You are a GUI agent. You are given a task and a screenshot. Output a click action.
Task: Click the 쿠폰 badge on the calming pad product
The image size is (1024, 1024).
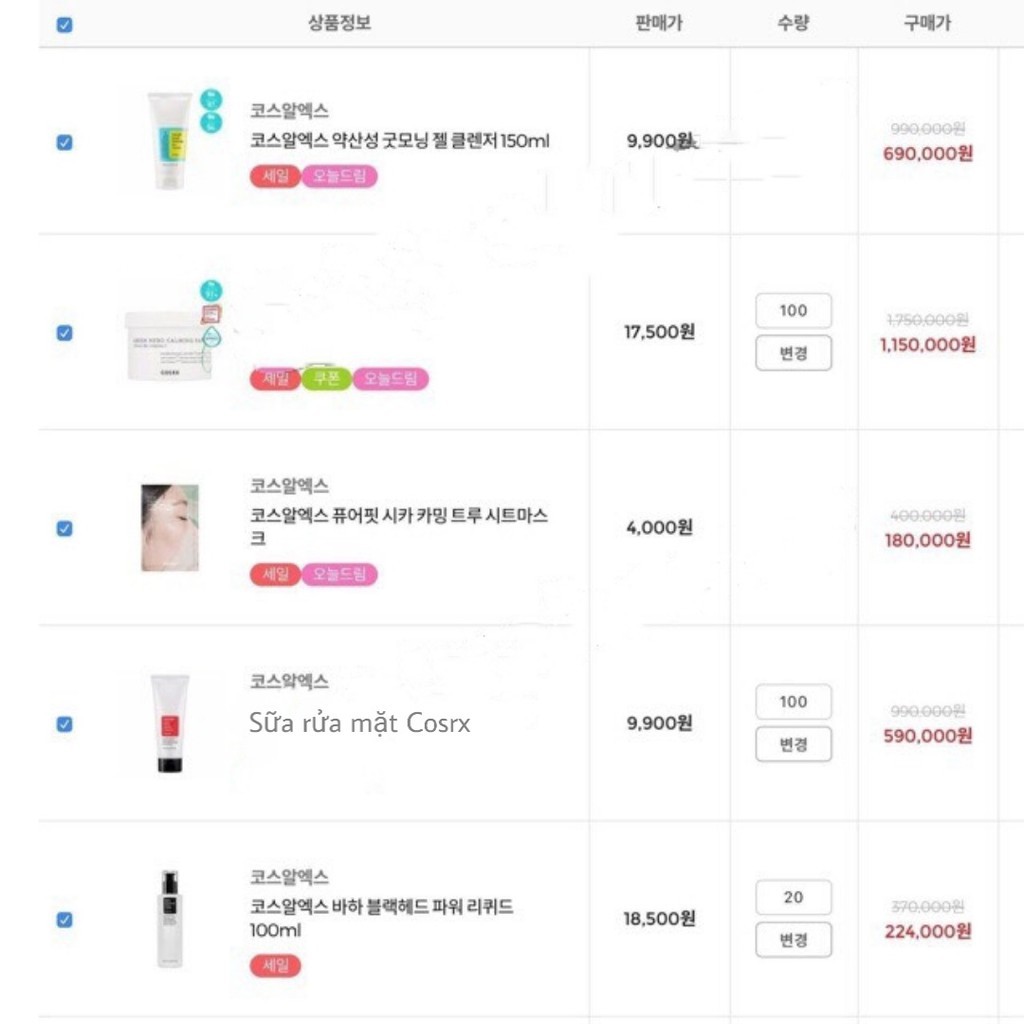click(326, 380)
